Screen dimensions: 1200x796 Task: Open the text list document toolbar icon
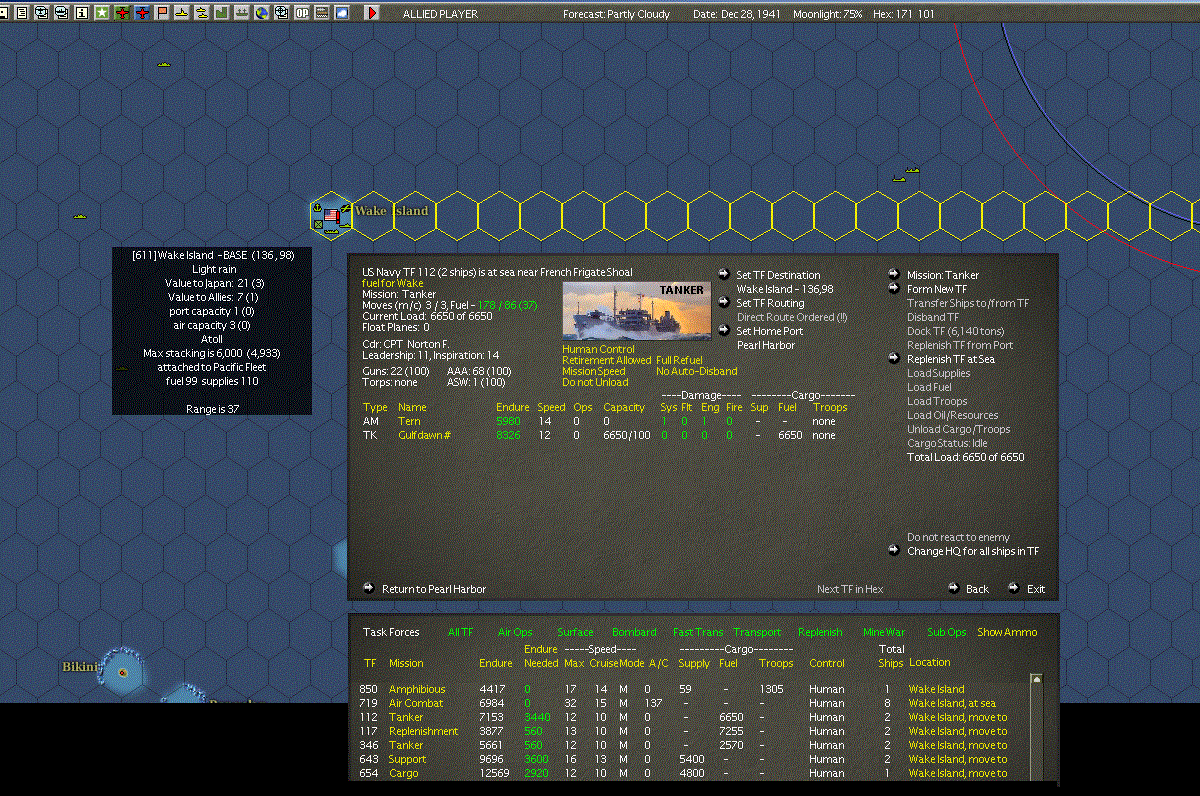tap(22, 13)
